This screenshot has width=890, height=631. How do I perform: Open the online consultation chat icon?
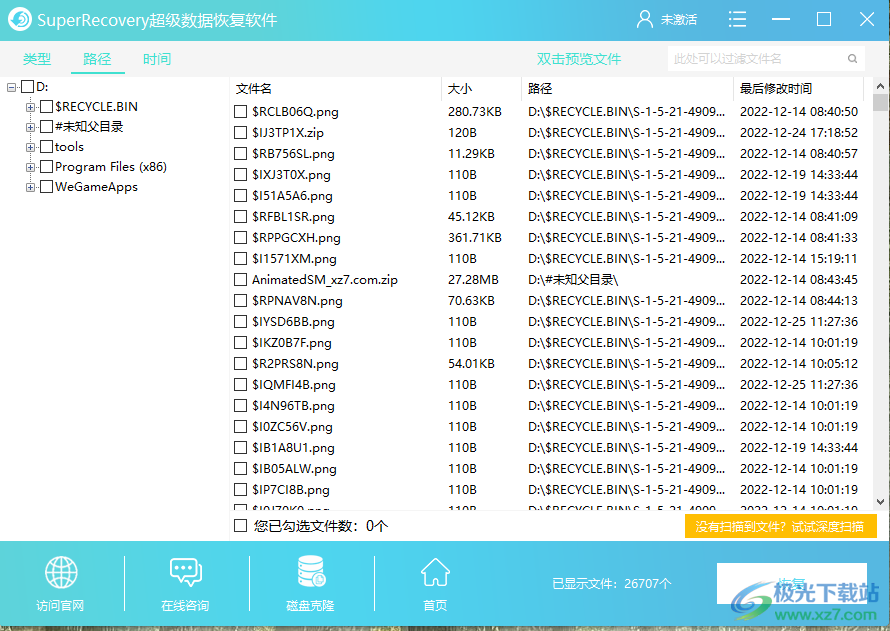click(186, 571)
